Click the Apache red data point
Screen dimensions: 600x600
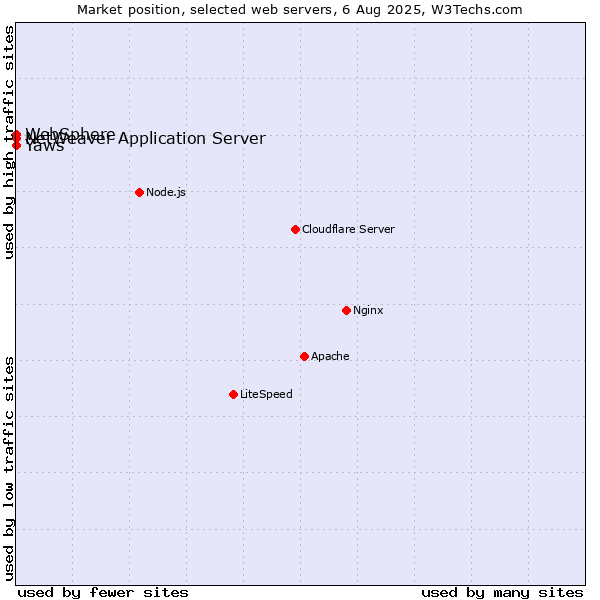tap(304, 357)
